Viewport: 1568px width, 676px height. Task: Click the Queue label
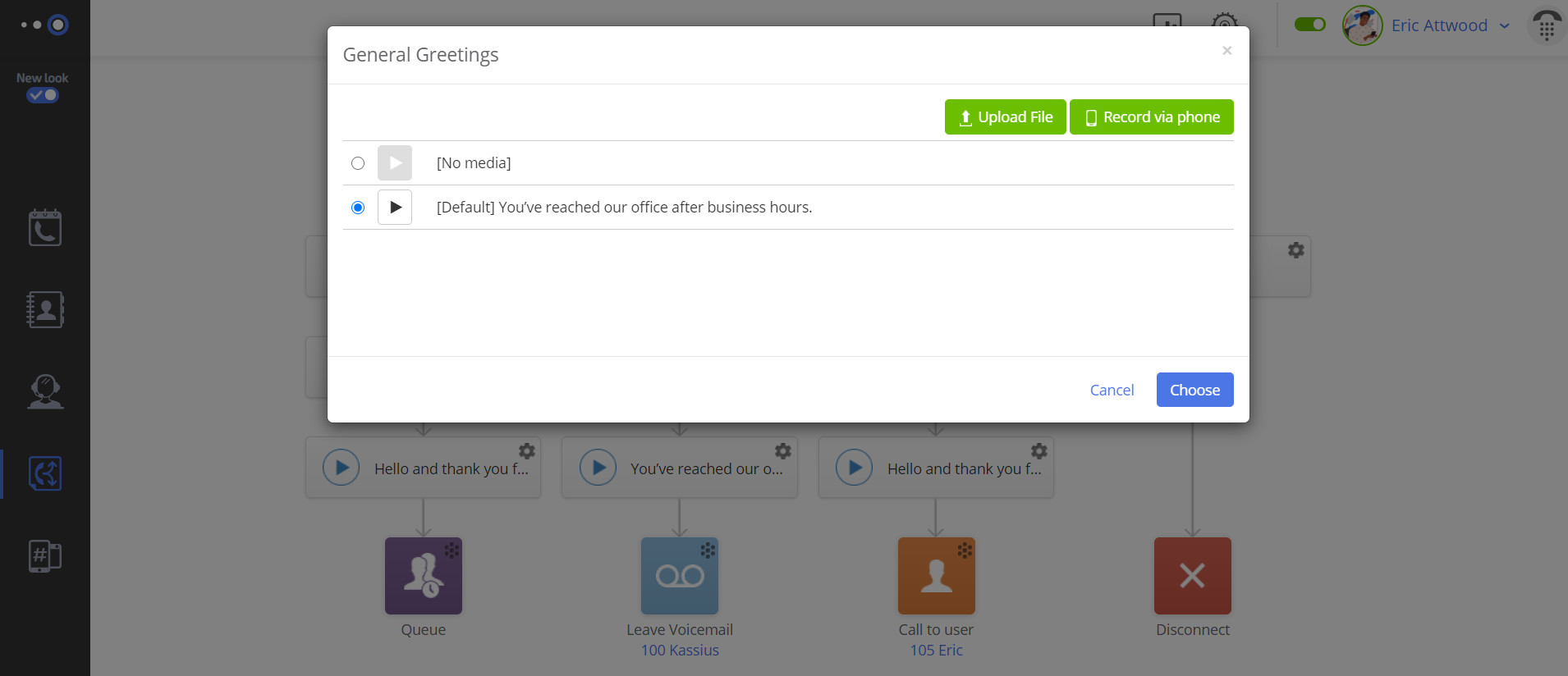[424, 630]
